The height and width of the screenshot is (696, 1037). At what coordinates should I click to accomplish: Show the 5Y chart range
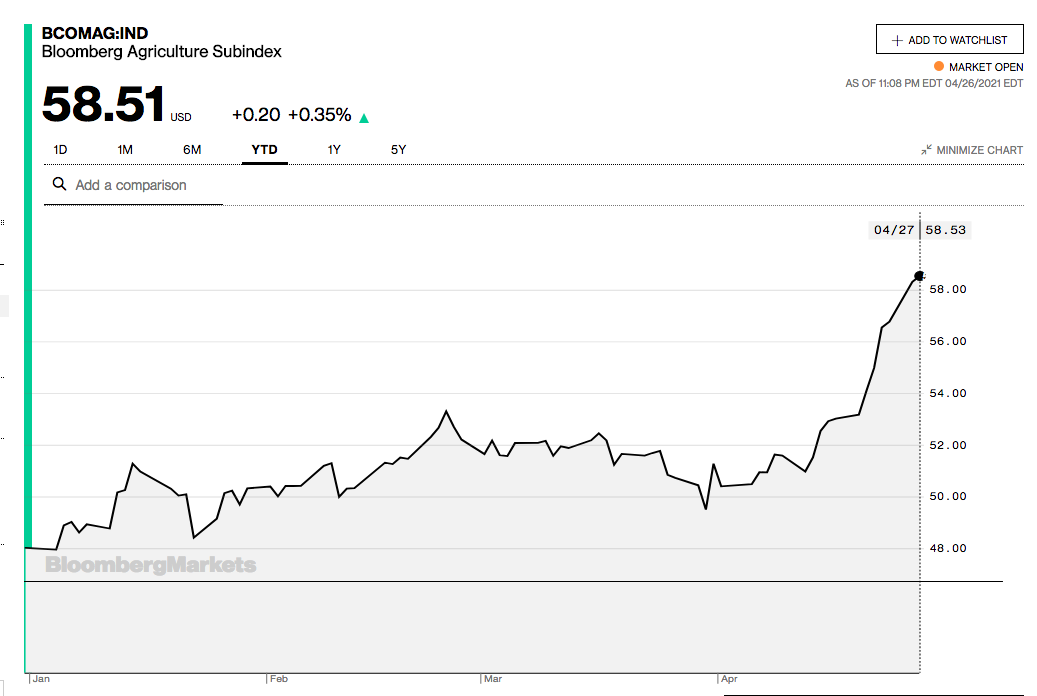398,150
